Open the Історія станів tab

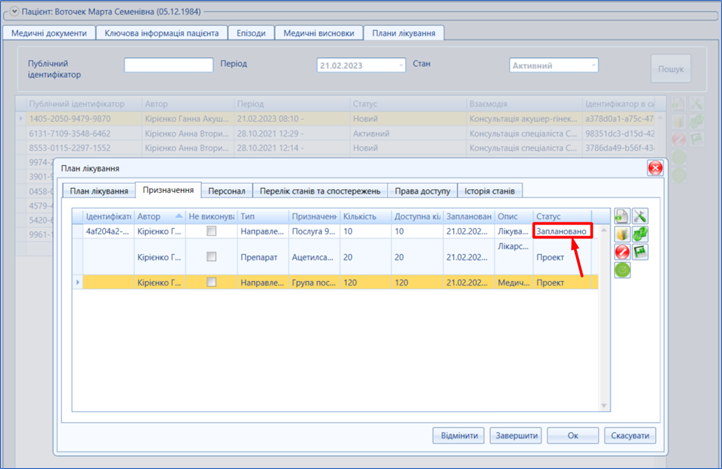(x=489, y=191)
